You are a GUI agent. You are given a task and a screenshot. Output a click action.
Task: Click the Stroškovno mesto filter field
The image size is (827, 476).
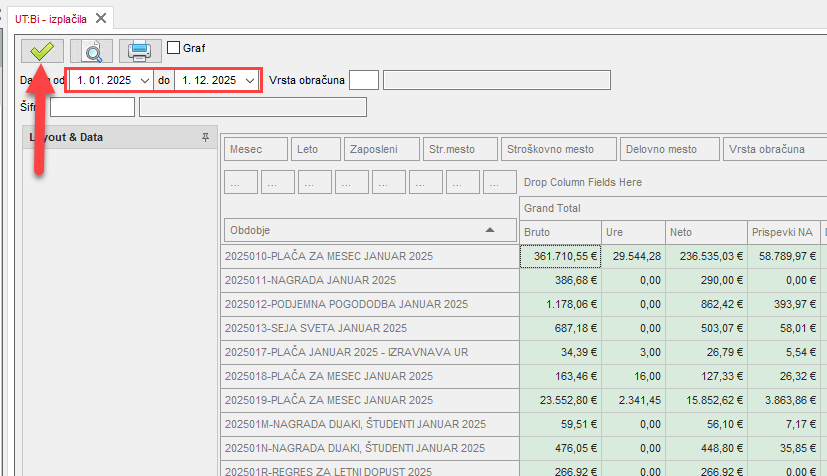pos(559,149)
